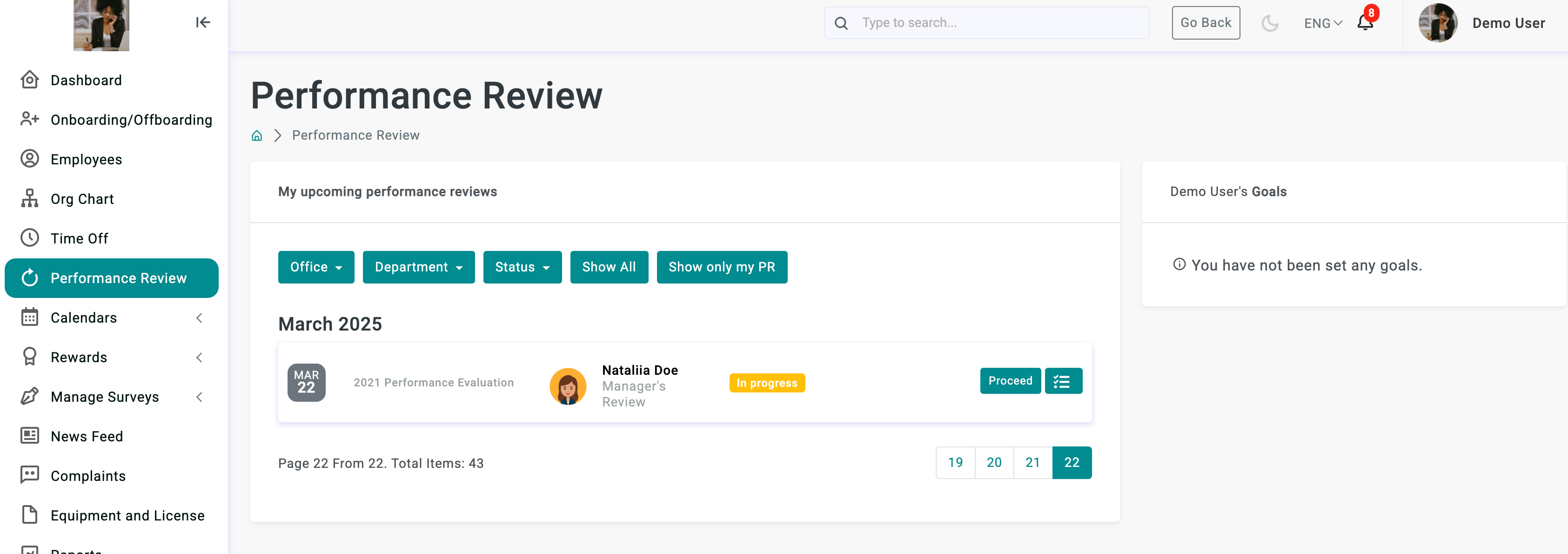
Task: Click the Calendars calendar icon
Action: click(29, 317)
